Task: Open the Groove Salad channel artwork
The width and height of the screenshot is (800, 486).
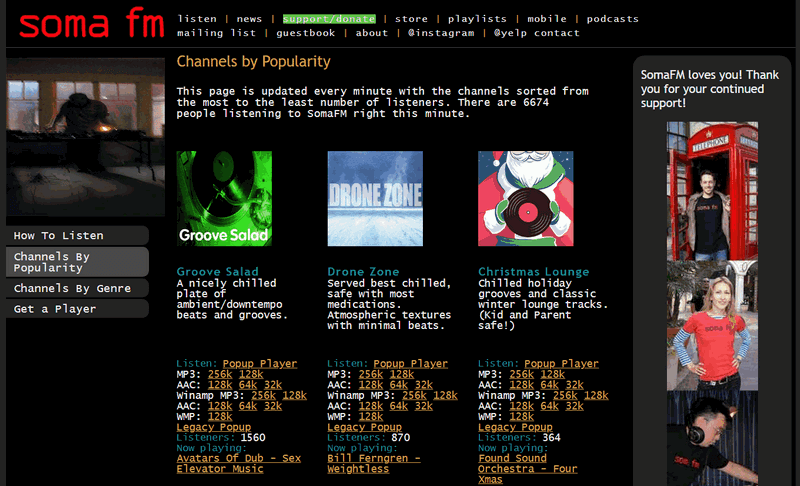Action: [224, 198]
